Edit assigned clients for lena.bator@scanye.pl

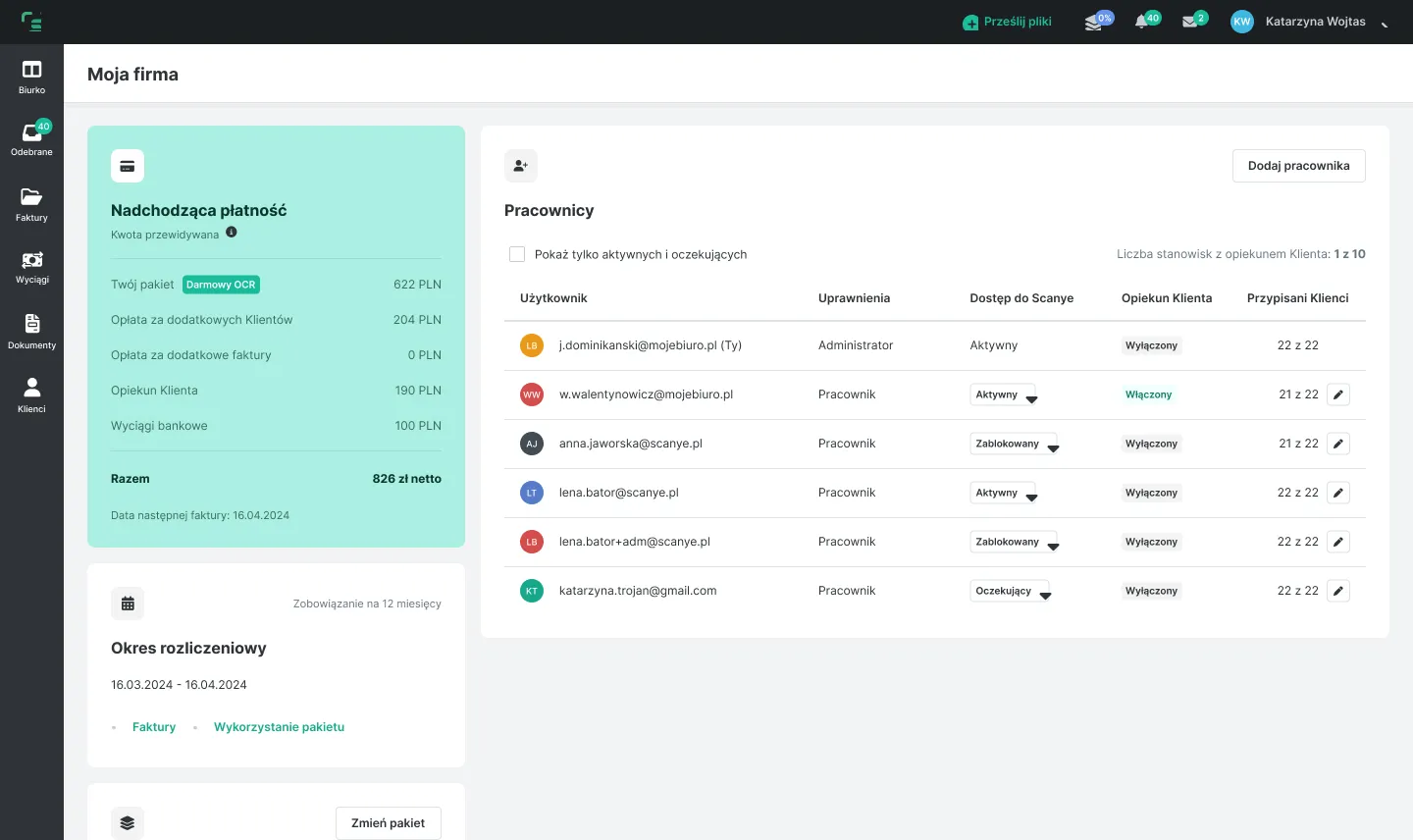tap(1338, 493)
